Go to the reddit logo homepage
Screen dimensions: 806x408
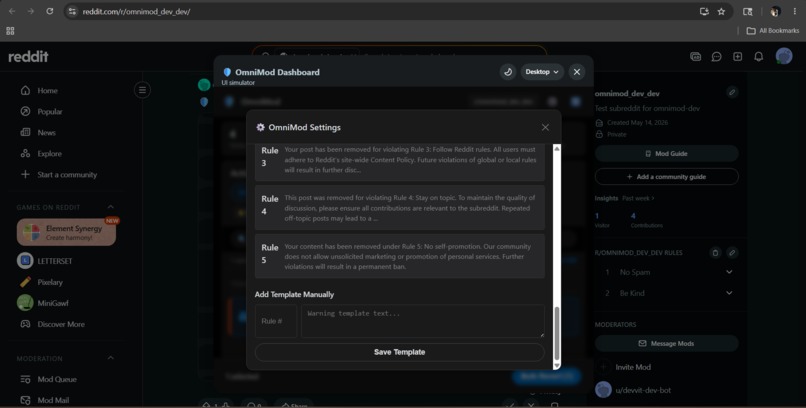click(28, 57)
